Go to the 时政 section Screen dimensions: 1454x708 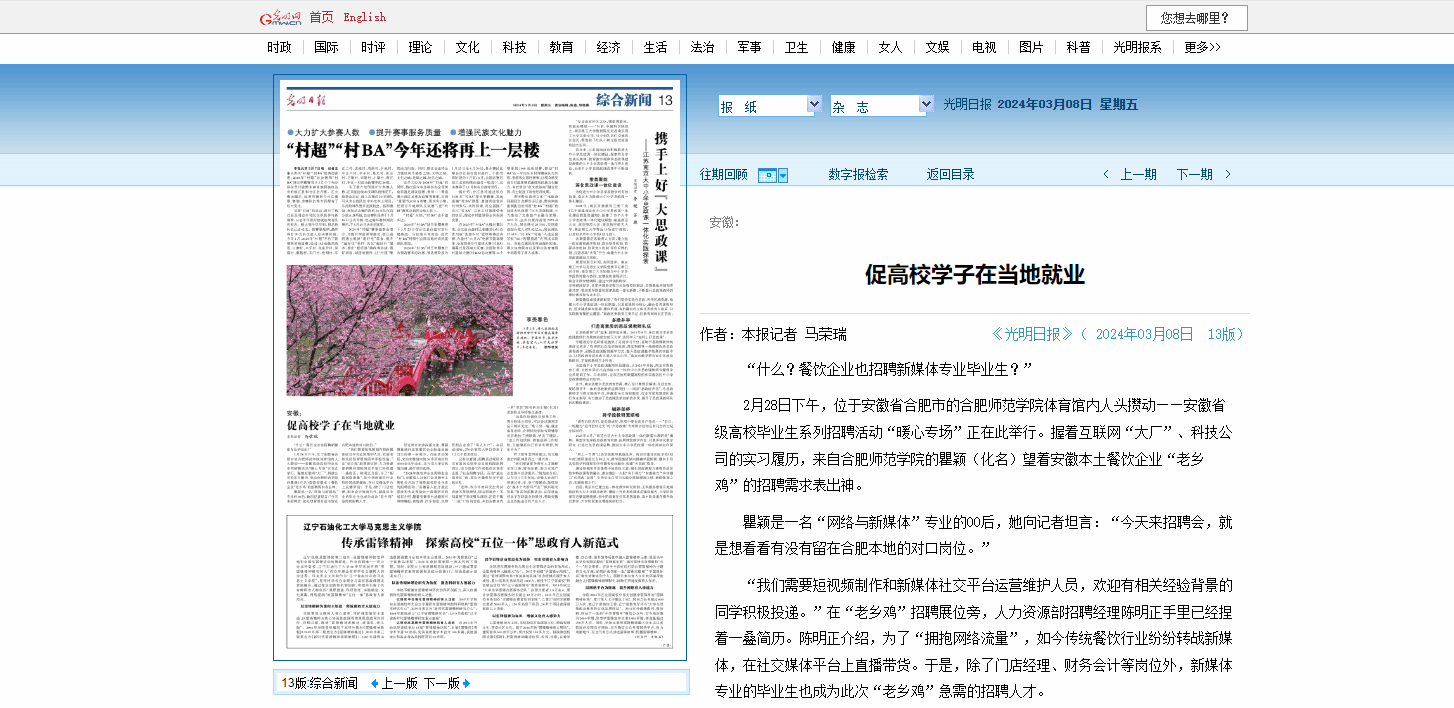280,47
